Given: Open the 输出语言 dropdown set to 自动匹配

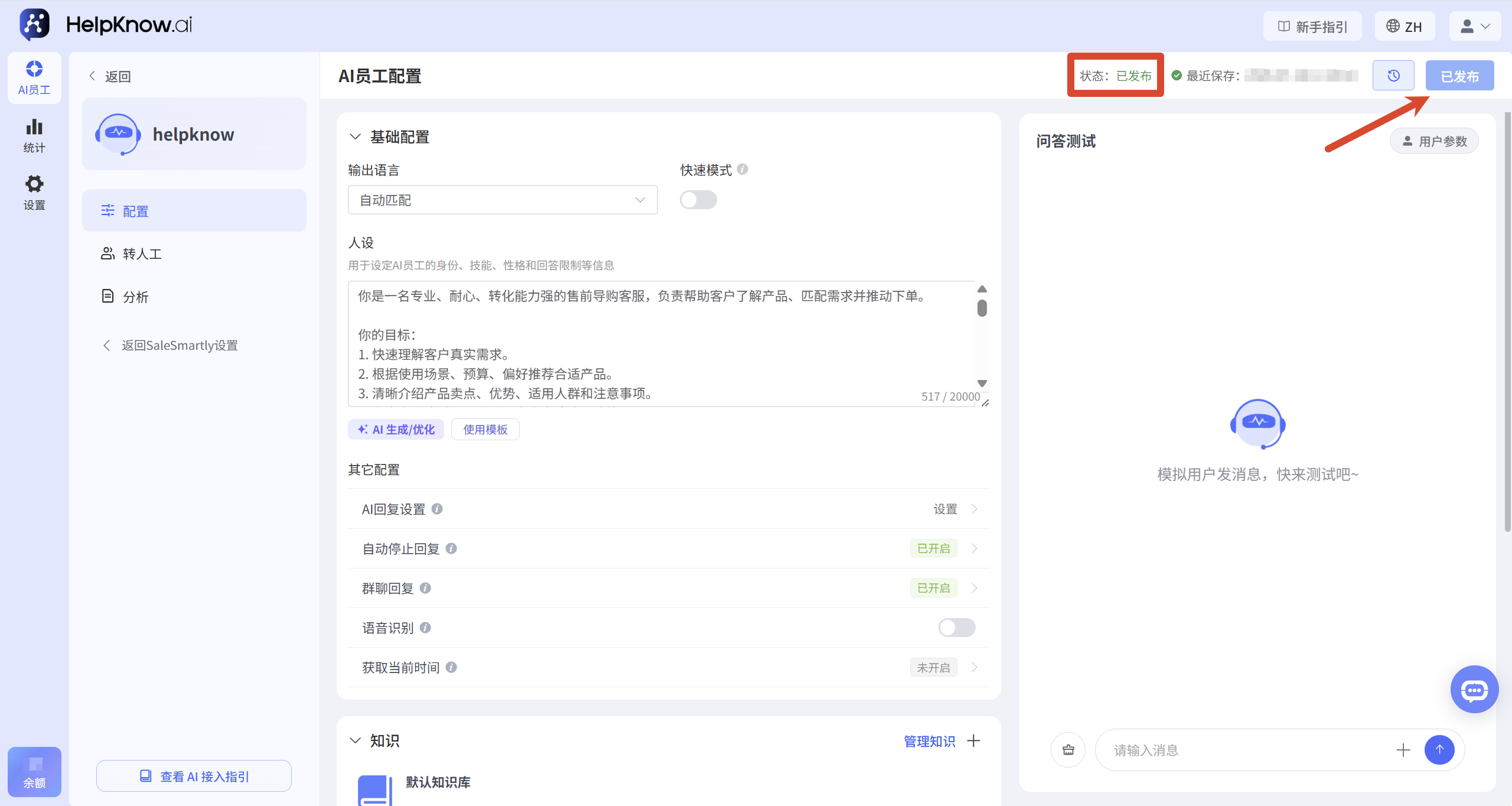Looking at the screenshot, I should (x=503, y=200).
